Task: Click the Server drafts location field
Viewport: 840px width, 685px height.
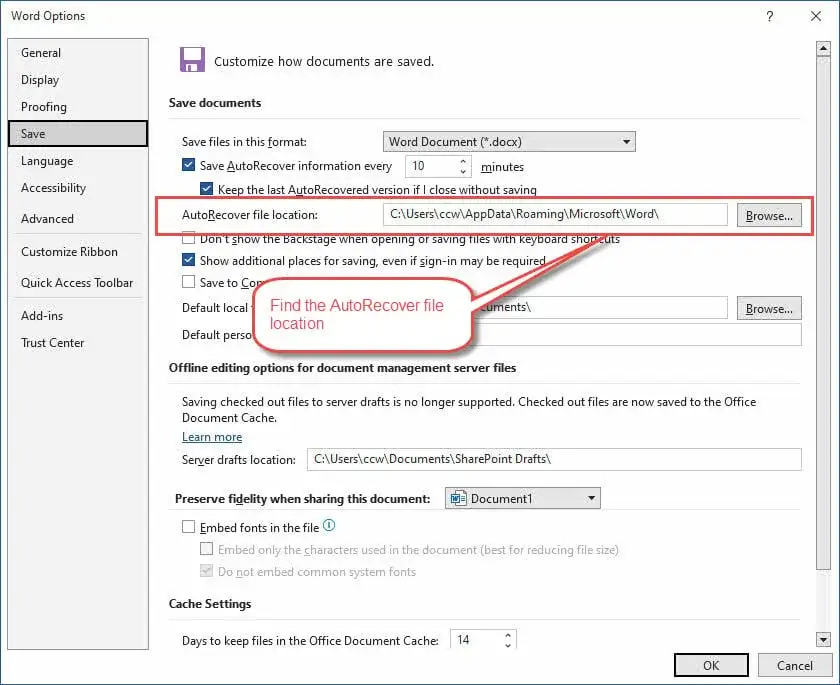Action: (554, 459)
